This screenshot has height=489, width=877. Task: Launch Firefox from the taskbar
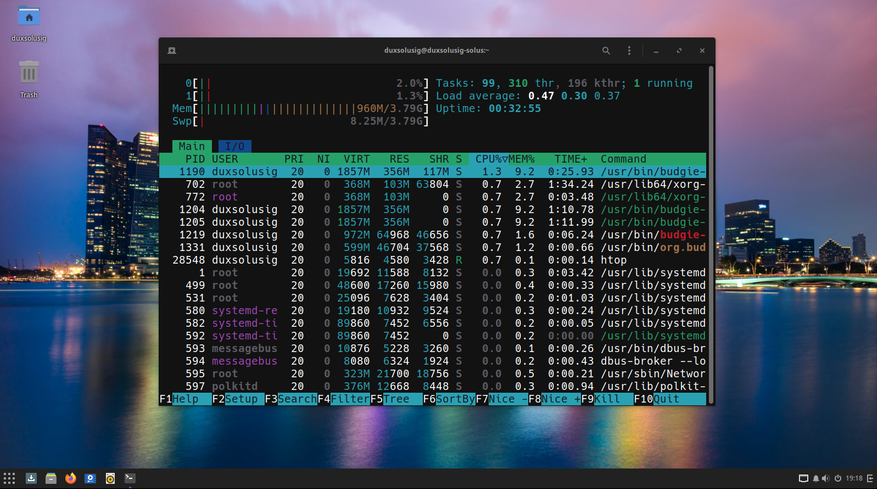click(x=71, y=478)
